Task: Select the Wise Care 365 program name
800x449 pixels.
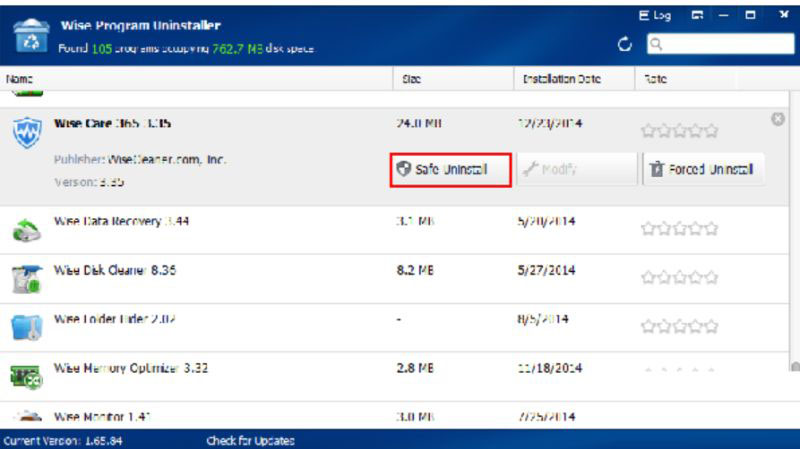Action: coord(112,123)
